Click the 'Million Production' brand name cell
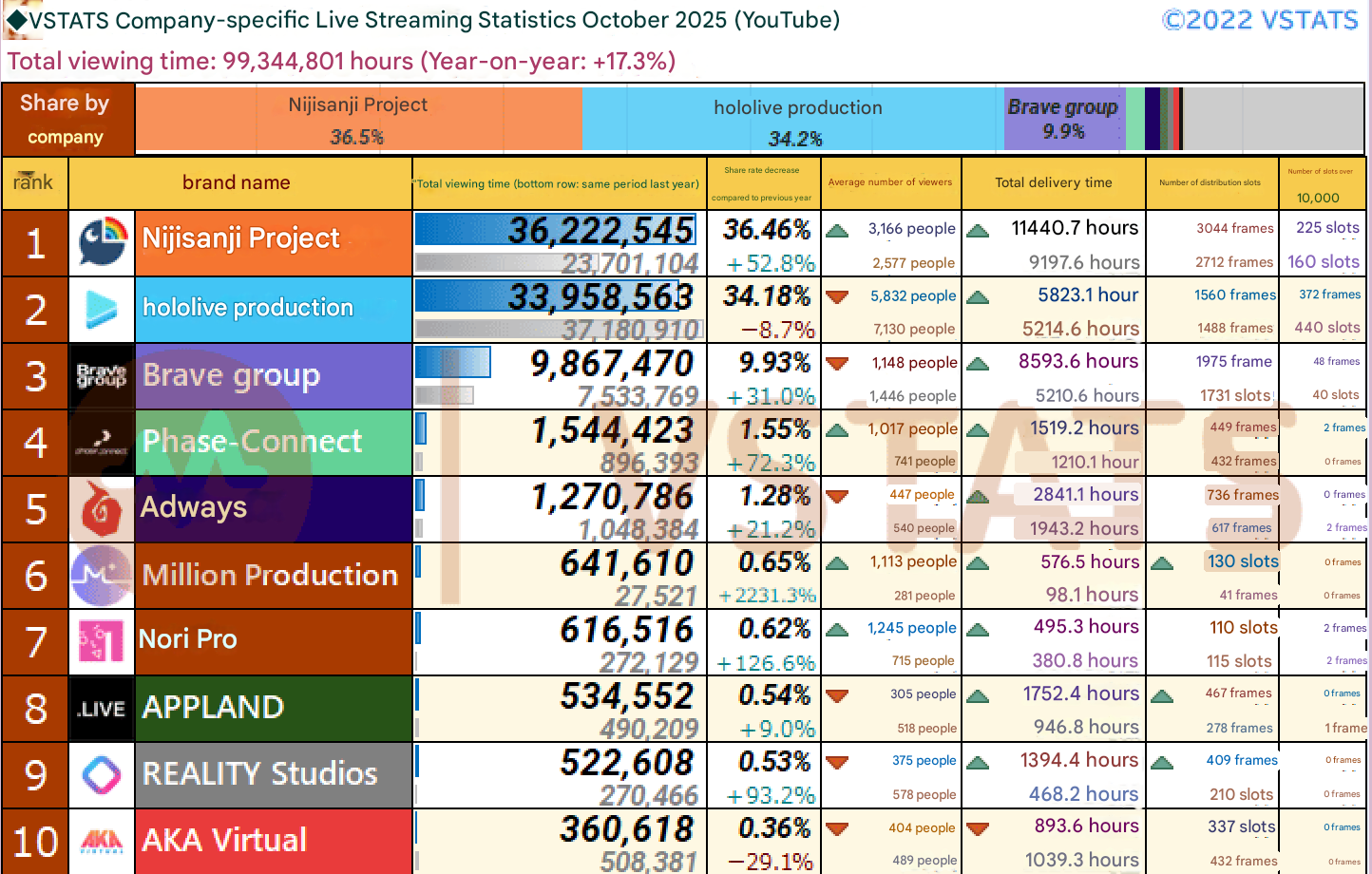Screen dimensions: 1372x874 pyautogui.click(x=274, y=576)
